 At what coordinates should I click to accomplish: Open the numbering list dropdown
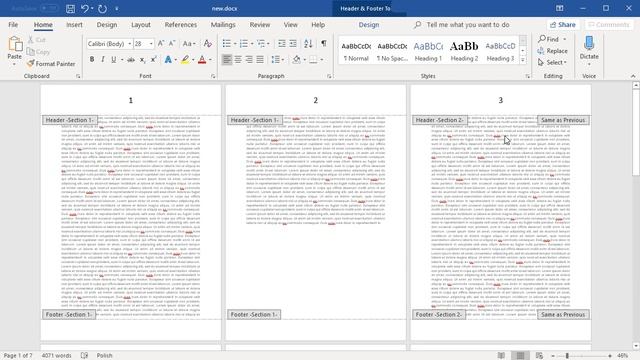click(252, 44)
